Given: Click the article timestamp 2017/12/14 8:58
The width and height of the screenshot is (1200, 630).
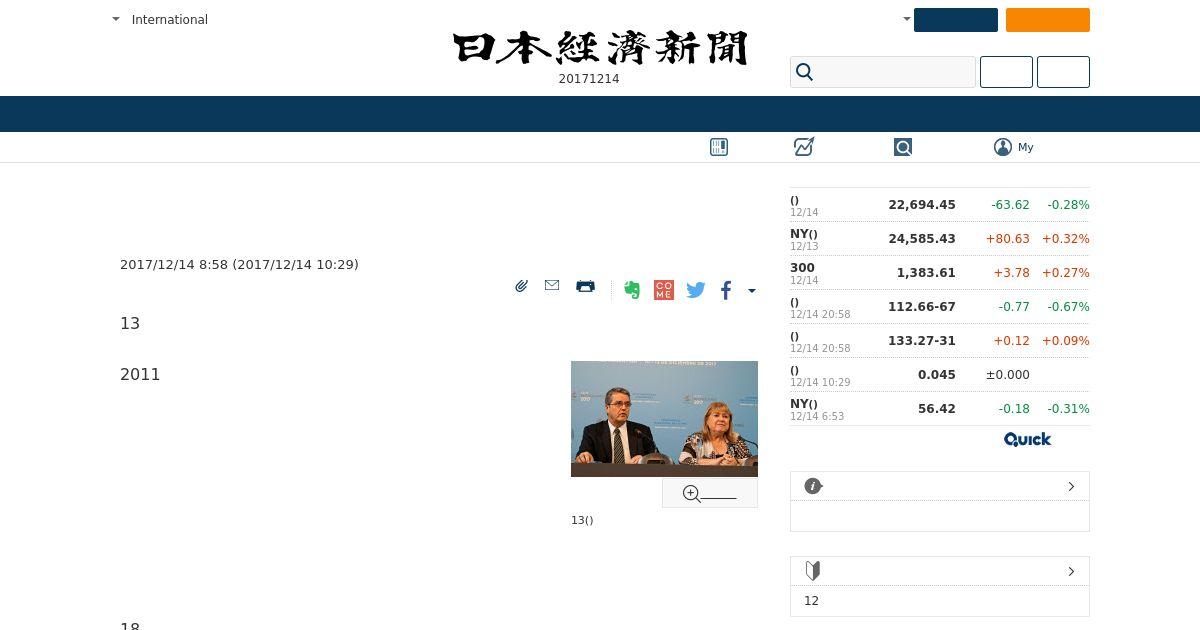Looking at the screenshot, I should (174, 265).
